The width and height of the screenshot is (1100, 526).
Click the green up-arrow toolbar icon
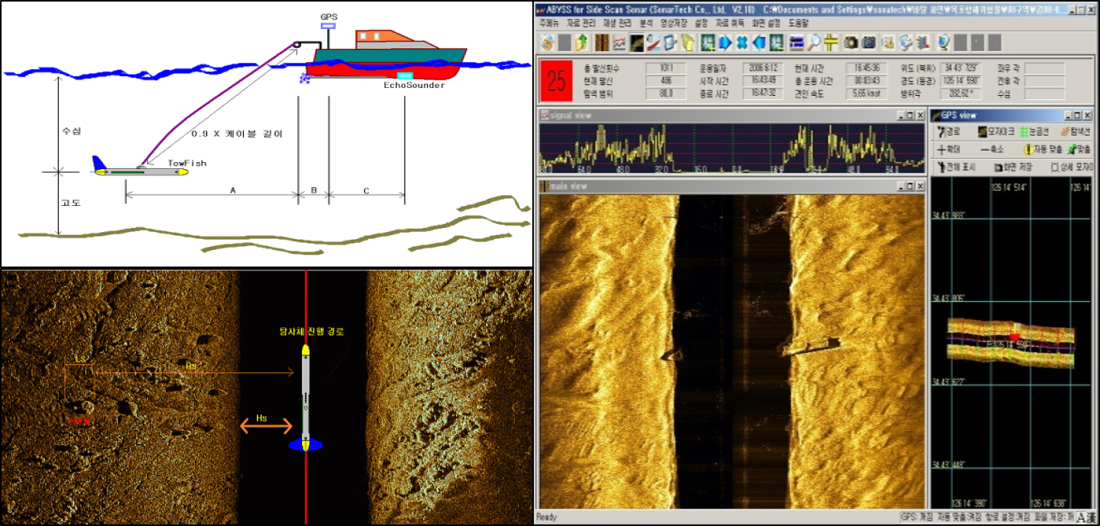[x=581, y=43]
